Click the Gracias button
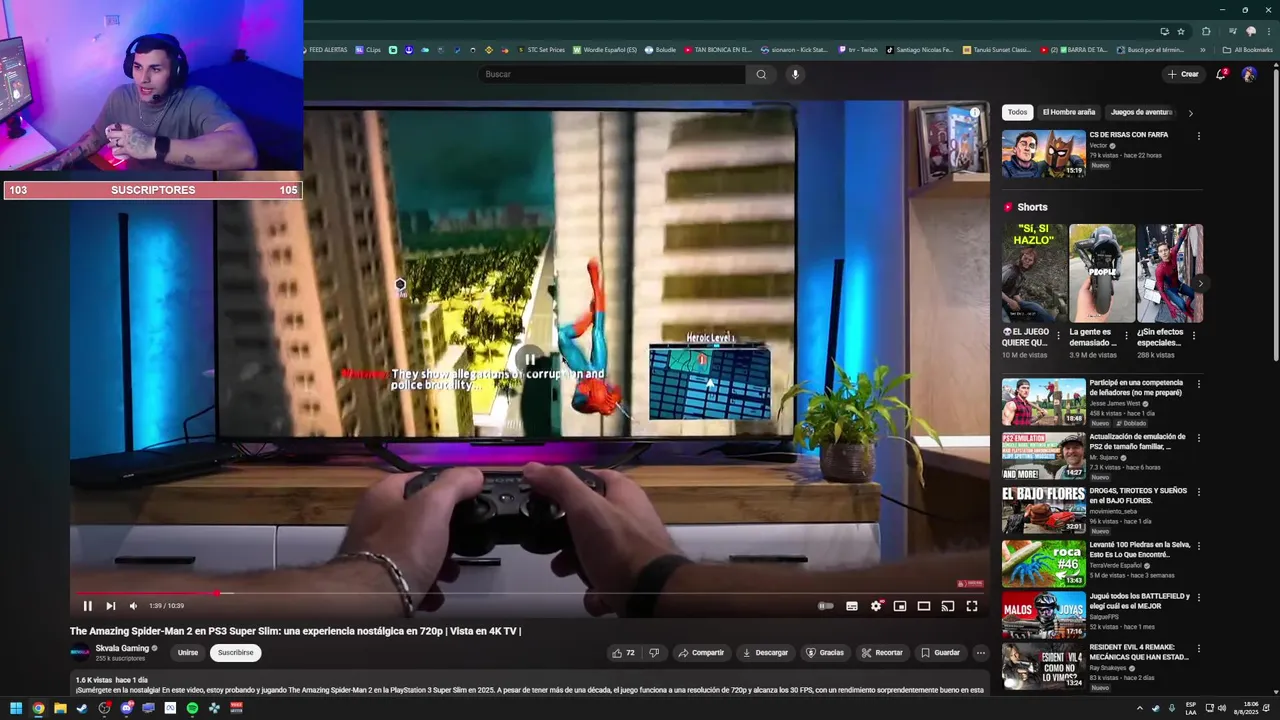 click(x=825, y=653)
